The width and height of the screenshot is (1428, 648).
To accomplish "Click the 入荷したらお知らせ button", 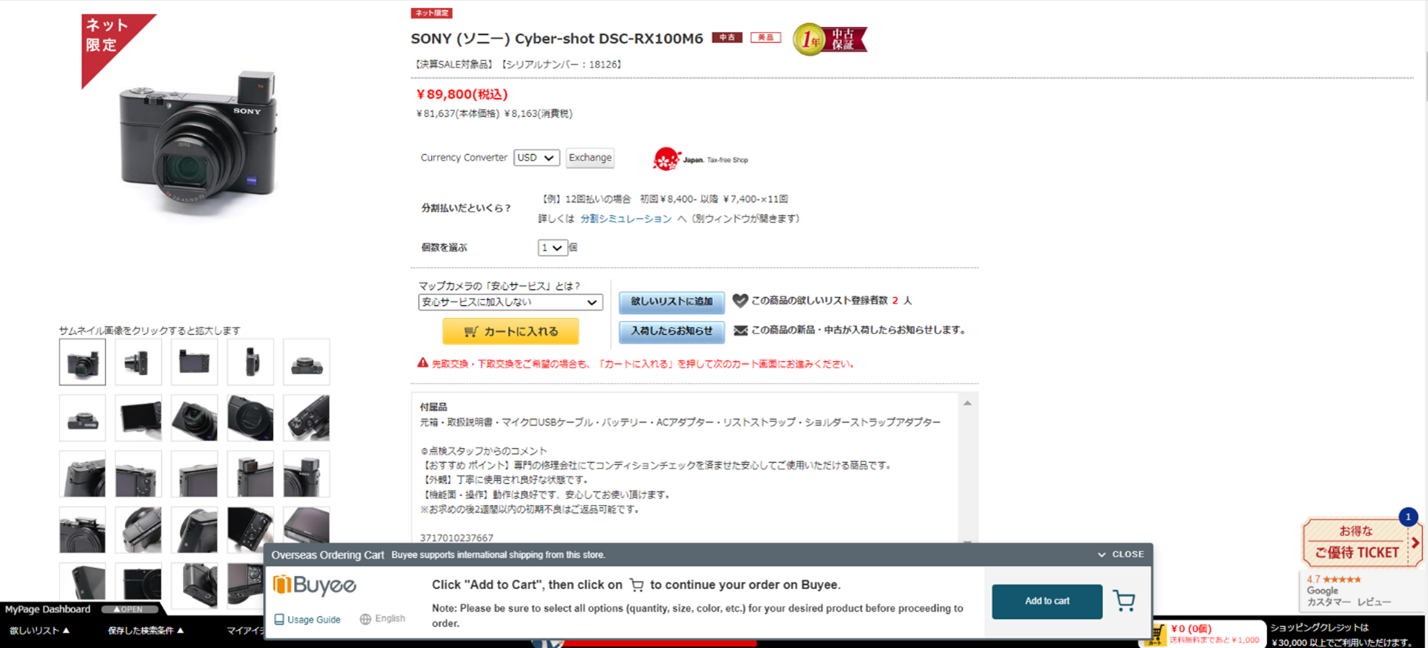I will coord(671,331).
